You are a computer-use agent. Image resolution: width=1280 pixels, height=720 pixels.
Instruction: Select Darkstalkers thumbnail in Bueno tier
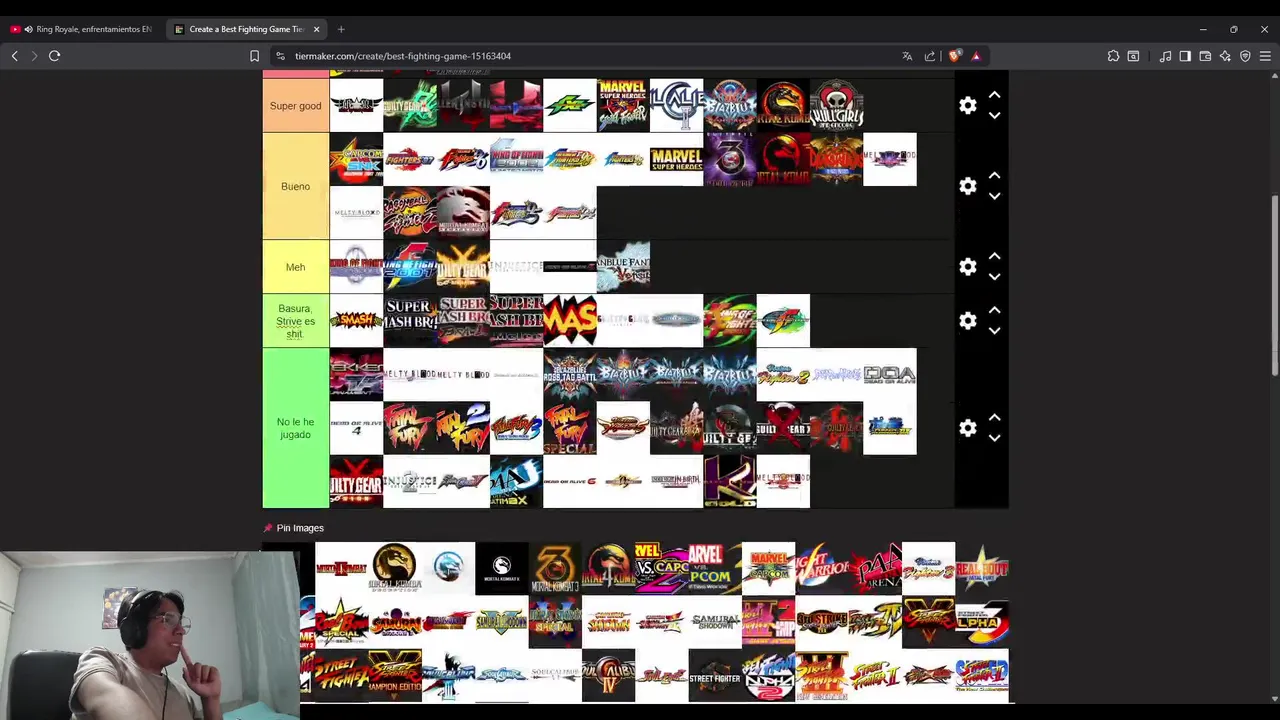tap(836, 159)
